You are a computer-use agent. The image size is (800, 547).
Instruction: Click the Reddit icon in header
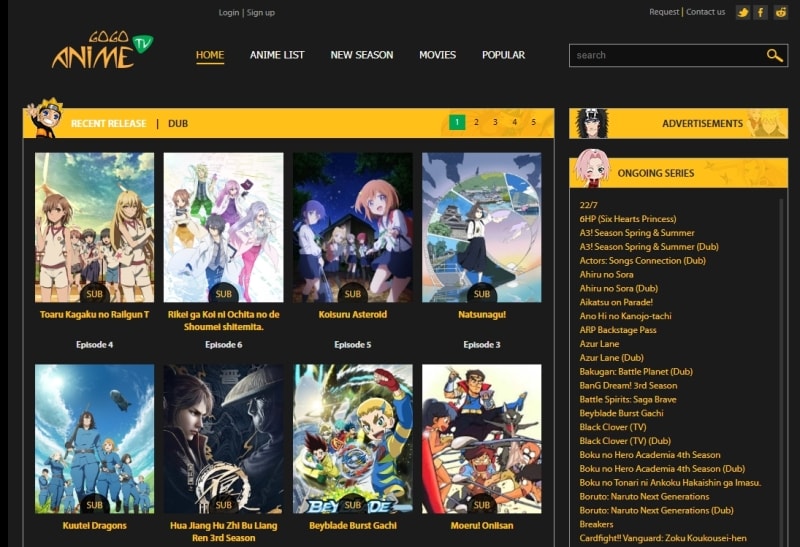(780, 12)
